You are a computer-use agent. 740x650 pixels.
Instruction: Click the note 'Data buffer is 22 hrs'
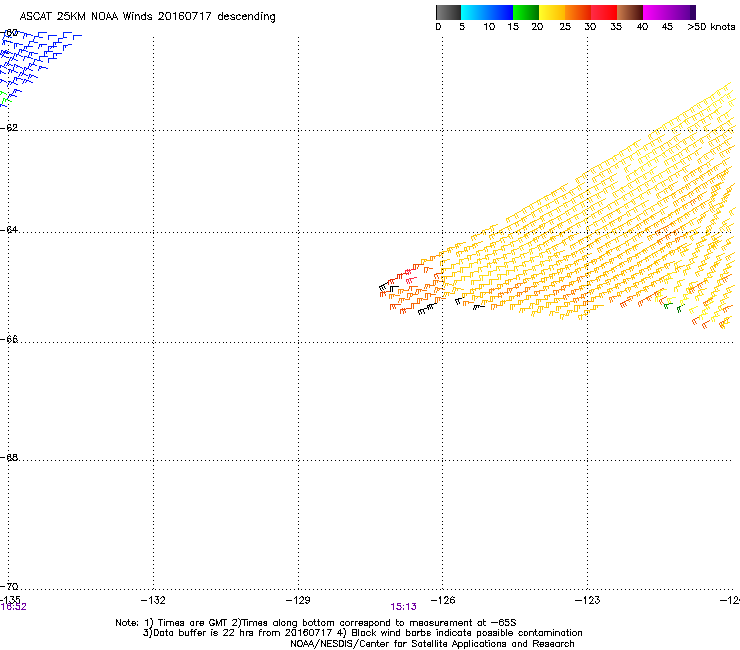pos(204,633)
